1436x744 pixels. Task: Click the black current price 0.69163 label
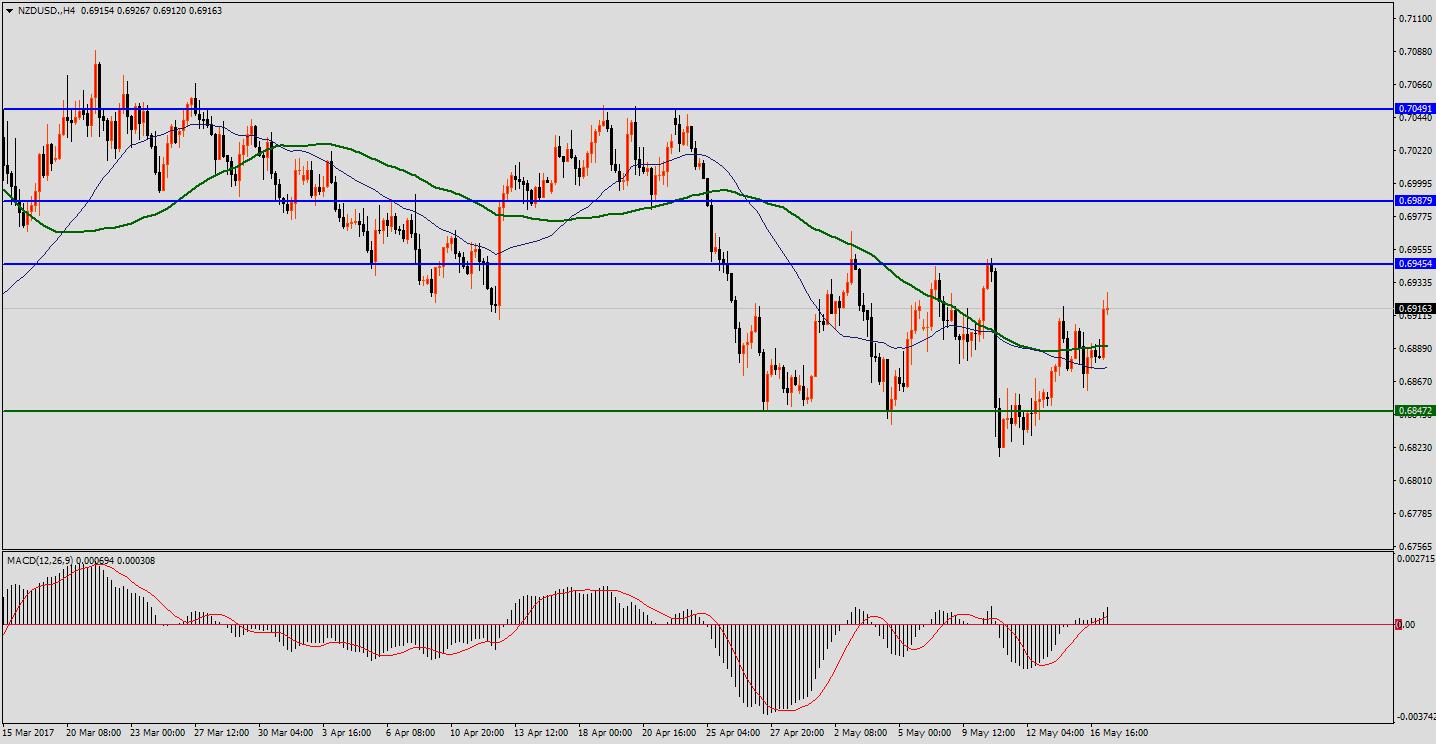click(1415, 309)
